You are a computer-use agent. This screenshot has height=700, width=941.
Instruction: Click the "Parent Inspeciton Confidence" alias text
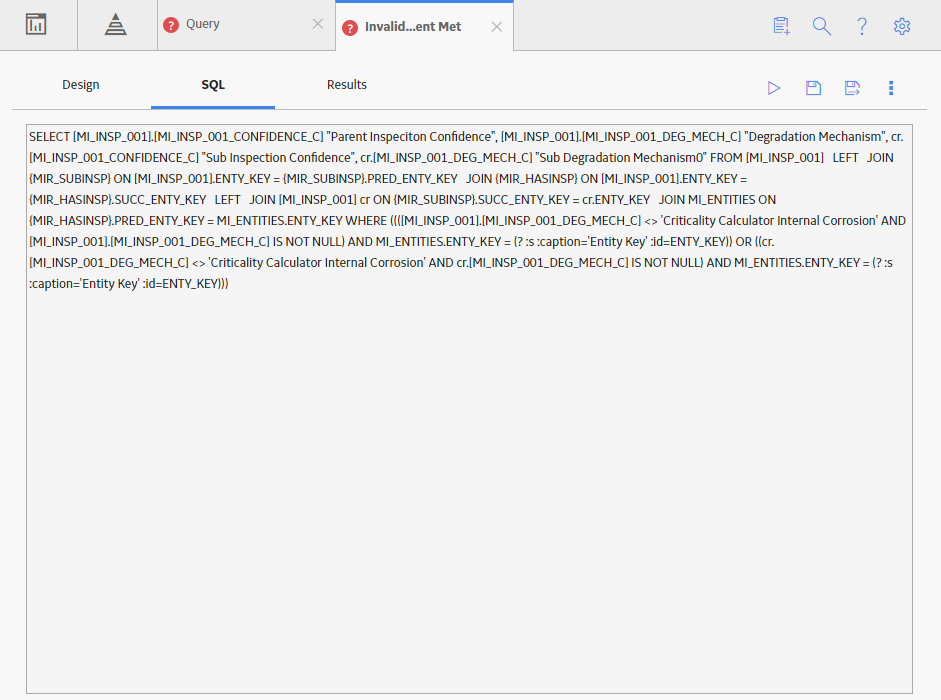412,137
